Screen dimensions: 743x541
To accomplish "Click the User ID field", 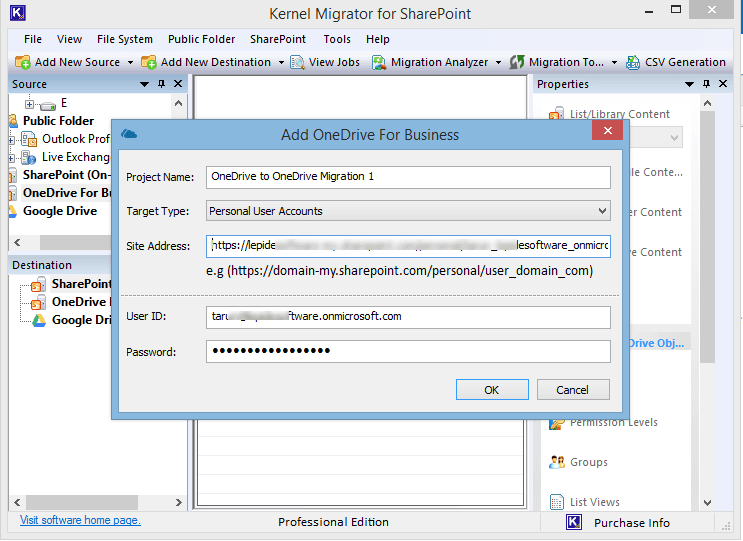I will click(x=408, y=317).
